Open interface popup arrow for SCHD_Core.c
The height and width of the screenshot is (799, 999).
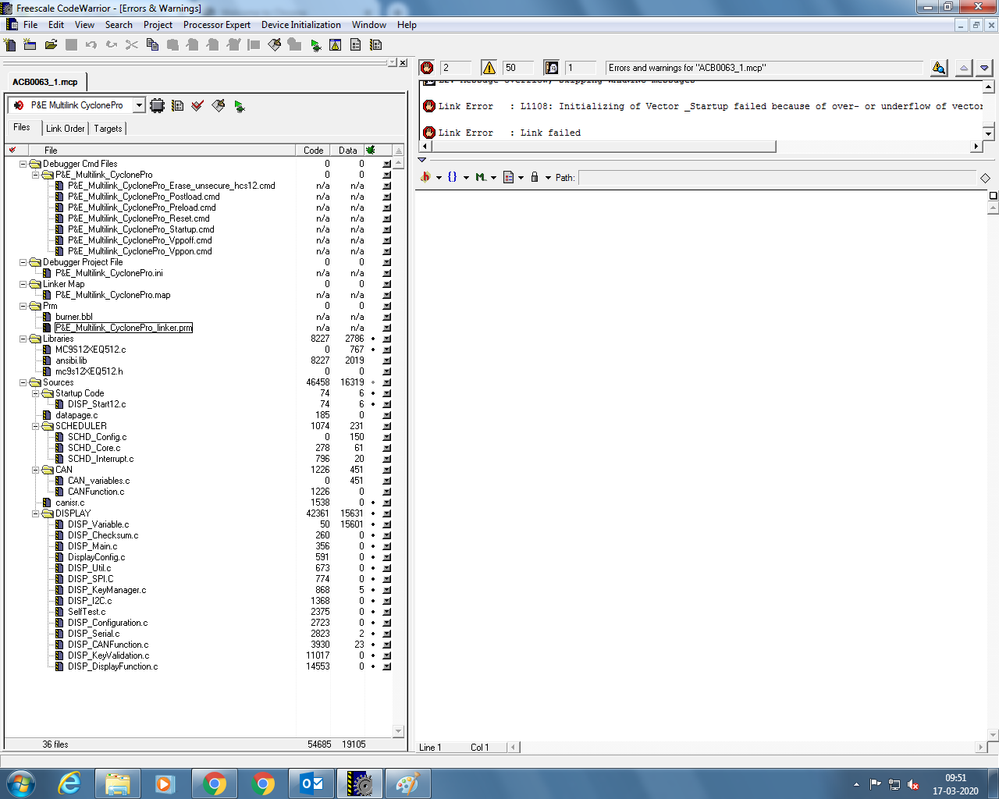coord(387,448)
